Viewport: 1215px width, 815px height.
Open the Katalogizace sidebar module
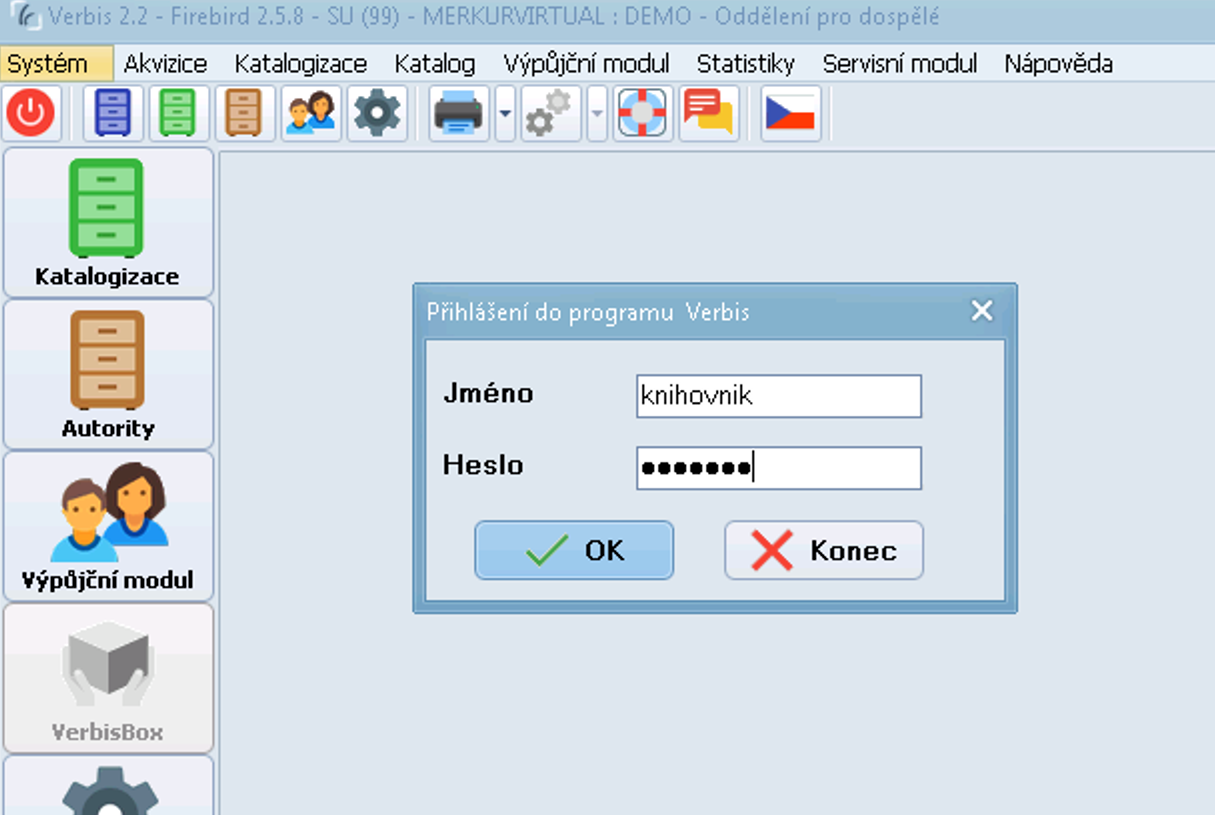(108, 223)
